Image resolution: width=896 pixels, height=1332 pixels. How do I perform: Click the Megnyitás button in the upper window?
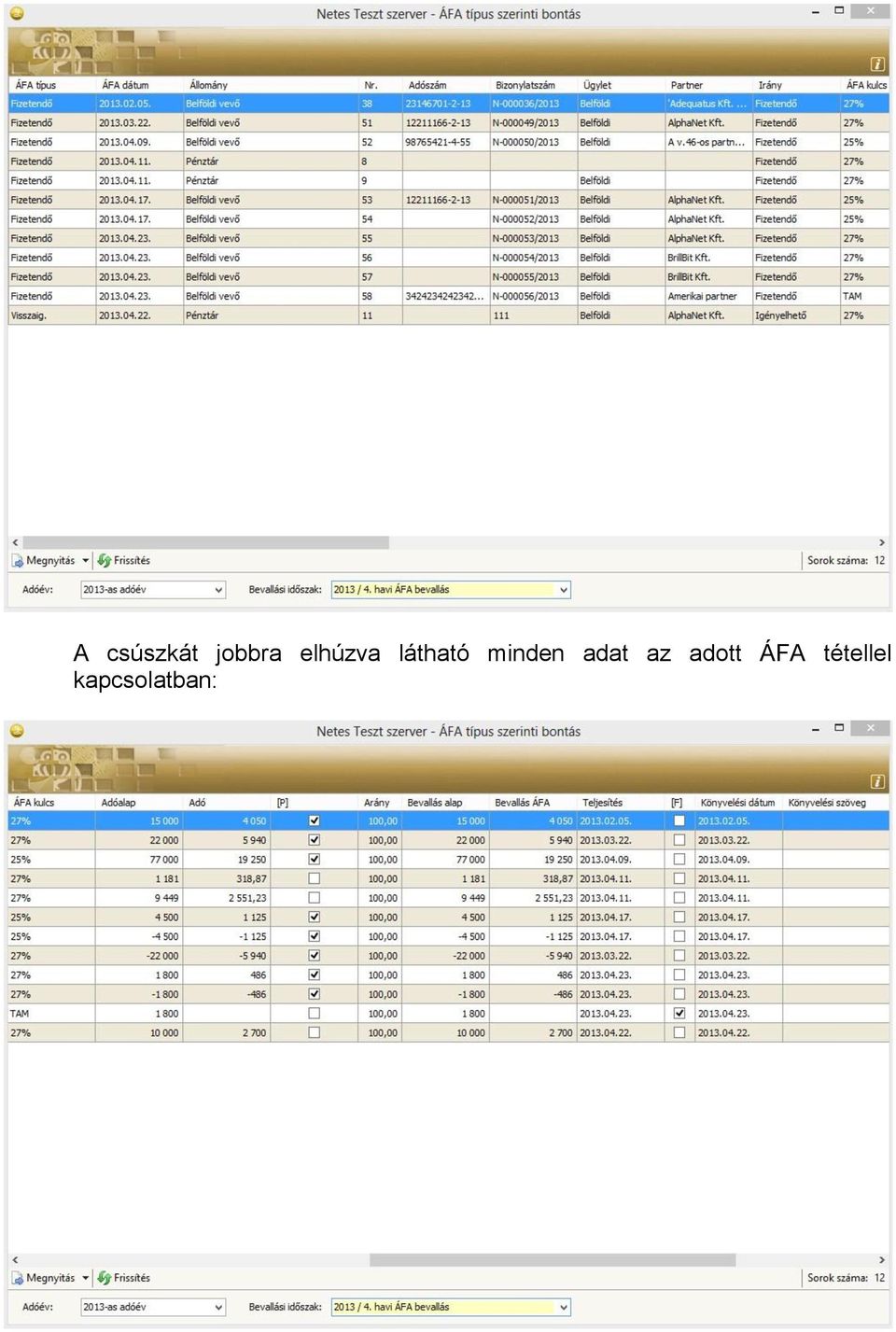click(x=44, y=561)
